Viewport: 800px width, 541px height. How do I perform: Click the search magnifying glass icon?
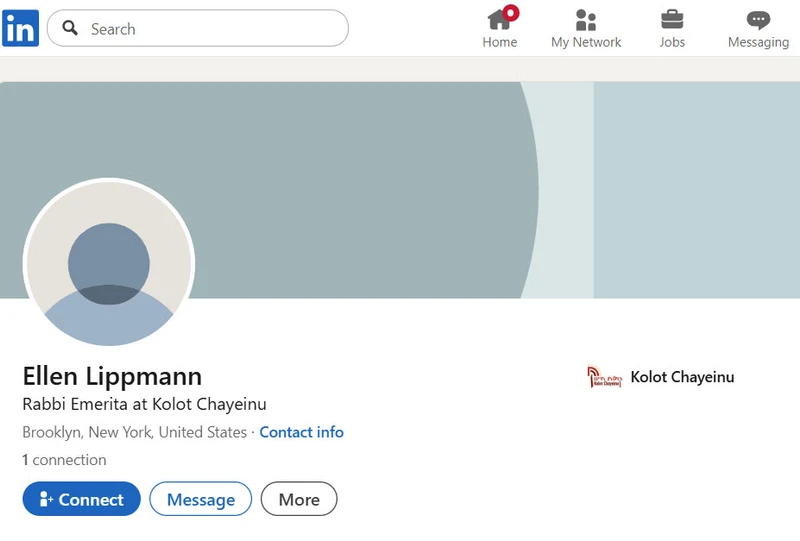tap(70, 28)
